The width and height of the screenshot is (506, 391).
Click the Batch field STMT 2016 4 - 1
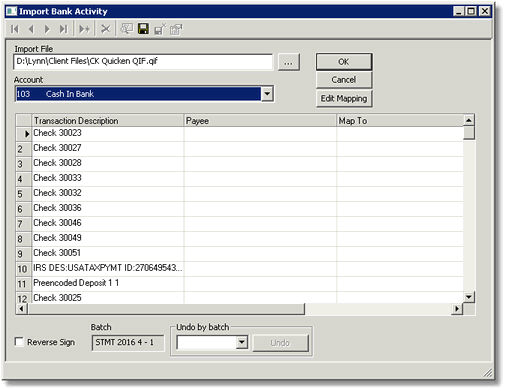pyautogui.click(x=128, y=343)
